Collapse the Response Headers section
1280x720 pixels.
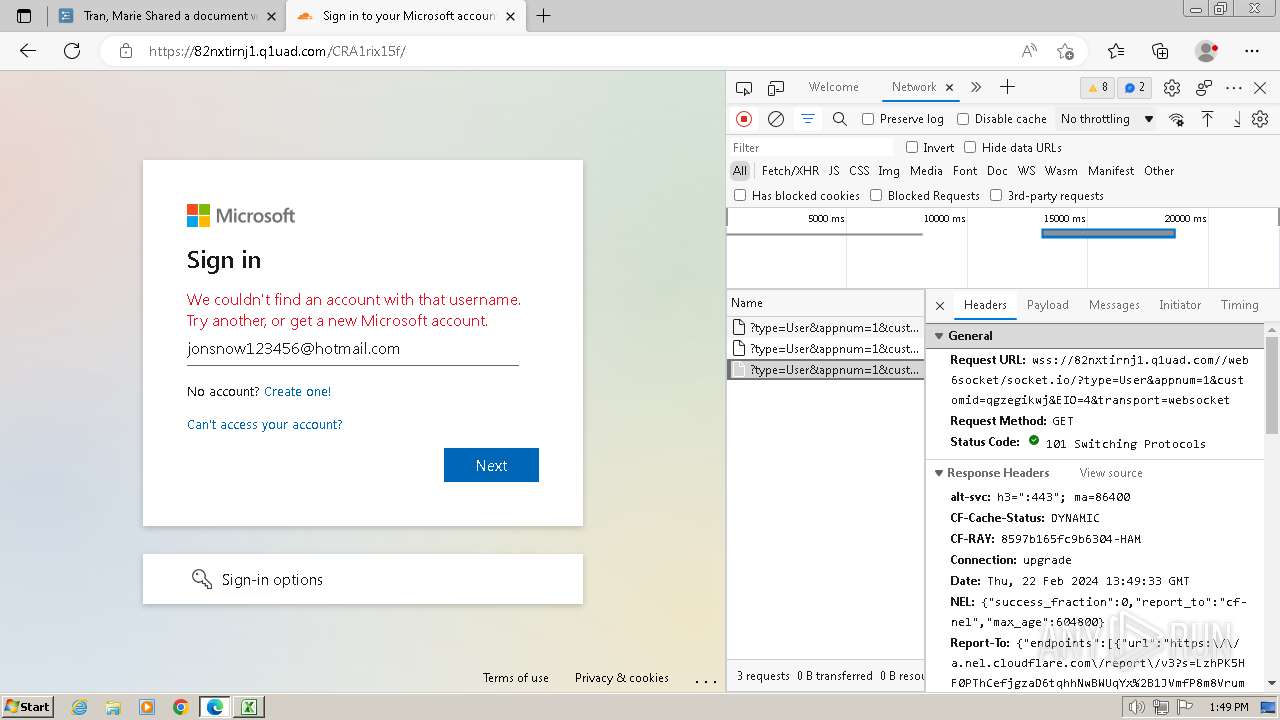(939, 473)
